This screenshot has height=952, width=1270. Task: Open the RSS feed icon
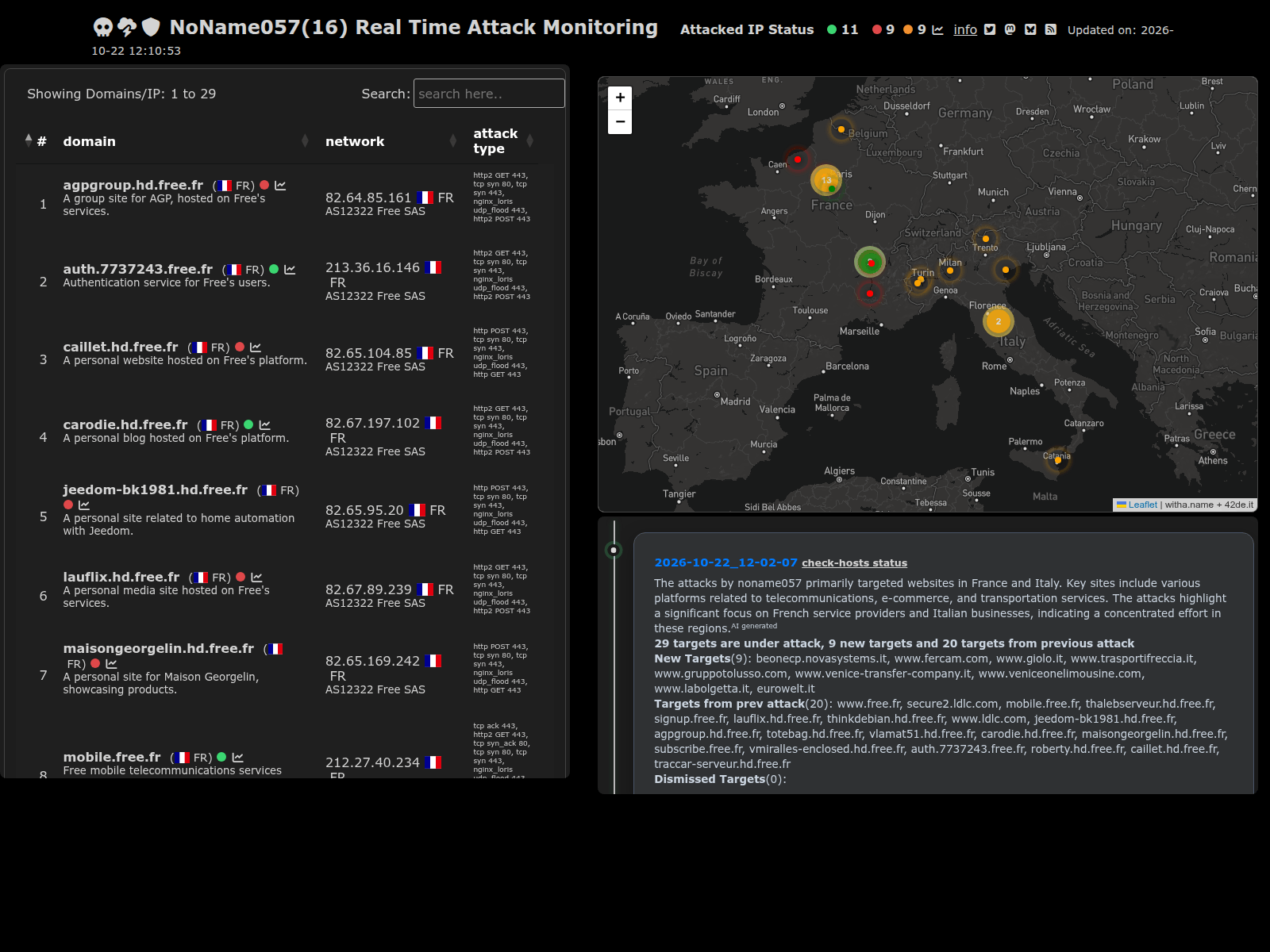point(1050,29)
